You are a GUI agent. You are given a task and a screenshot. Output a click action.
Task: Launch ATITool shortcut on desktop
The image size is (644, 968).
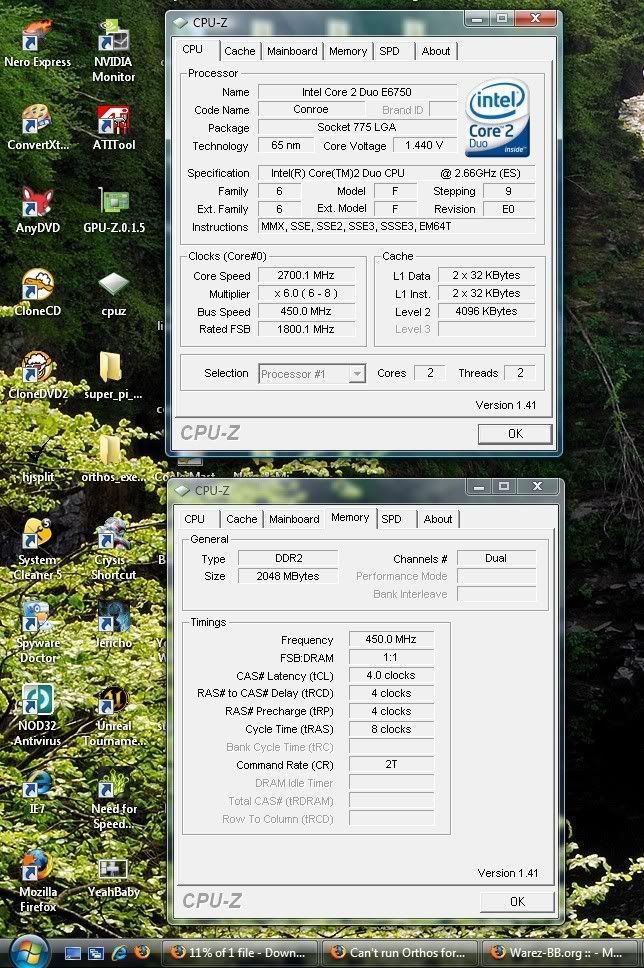click(114, 127)
